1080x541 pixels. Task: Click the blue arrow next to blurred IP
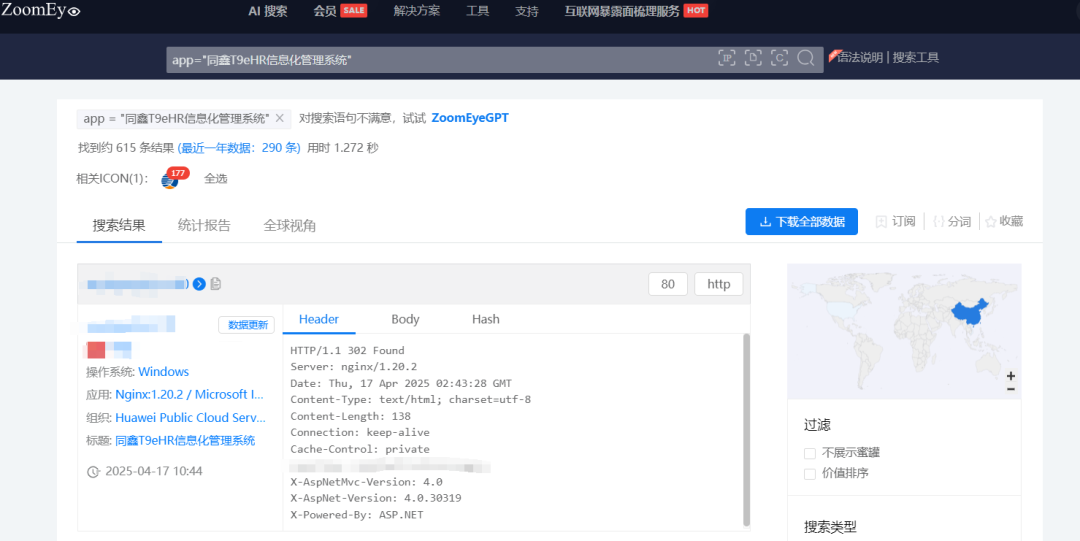[199, 284]
